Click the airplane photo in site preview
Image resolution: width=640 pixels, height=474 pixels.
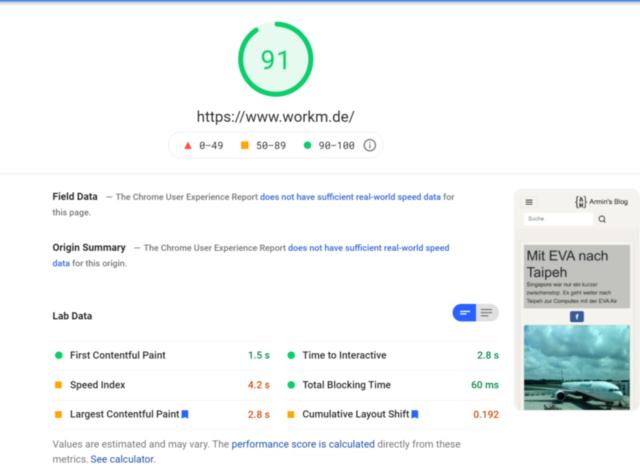coord(577,367)
